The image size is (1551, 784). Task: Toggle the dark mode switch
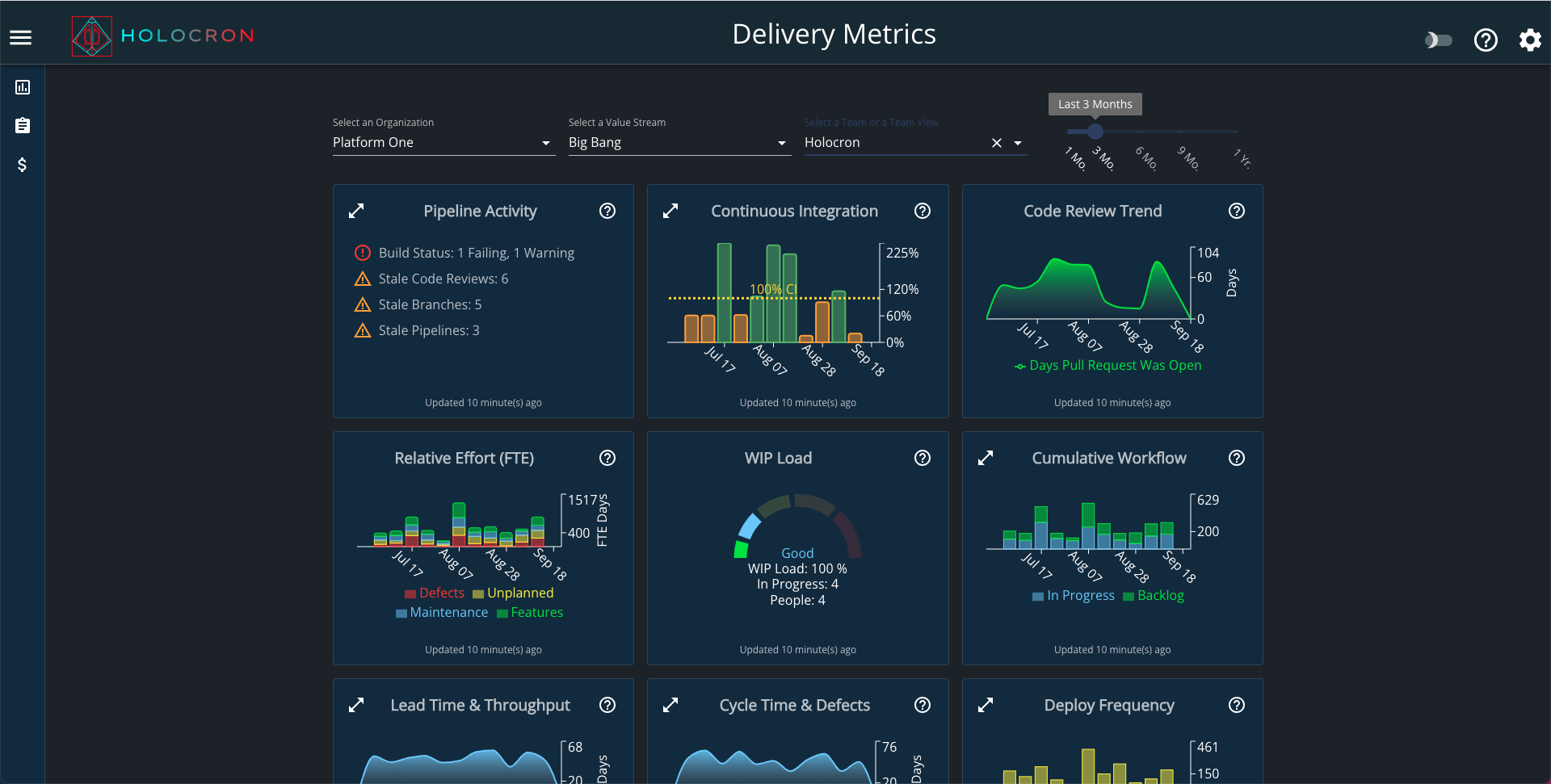point(1439,40)
